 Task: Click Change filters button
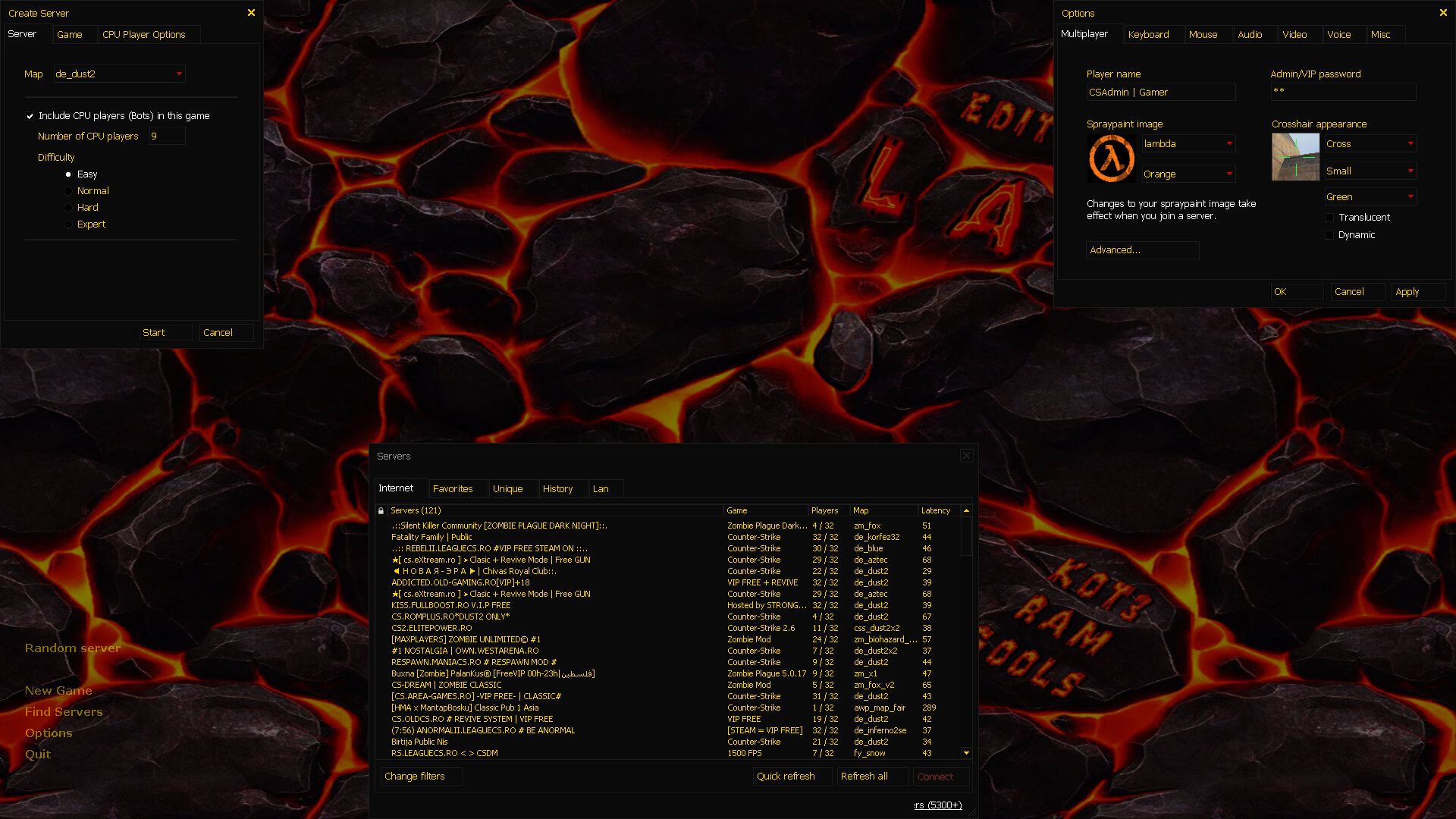[x=421, y=777]
